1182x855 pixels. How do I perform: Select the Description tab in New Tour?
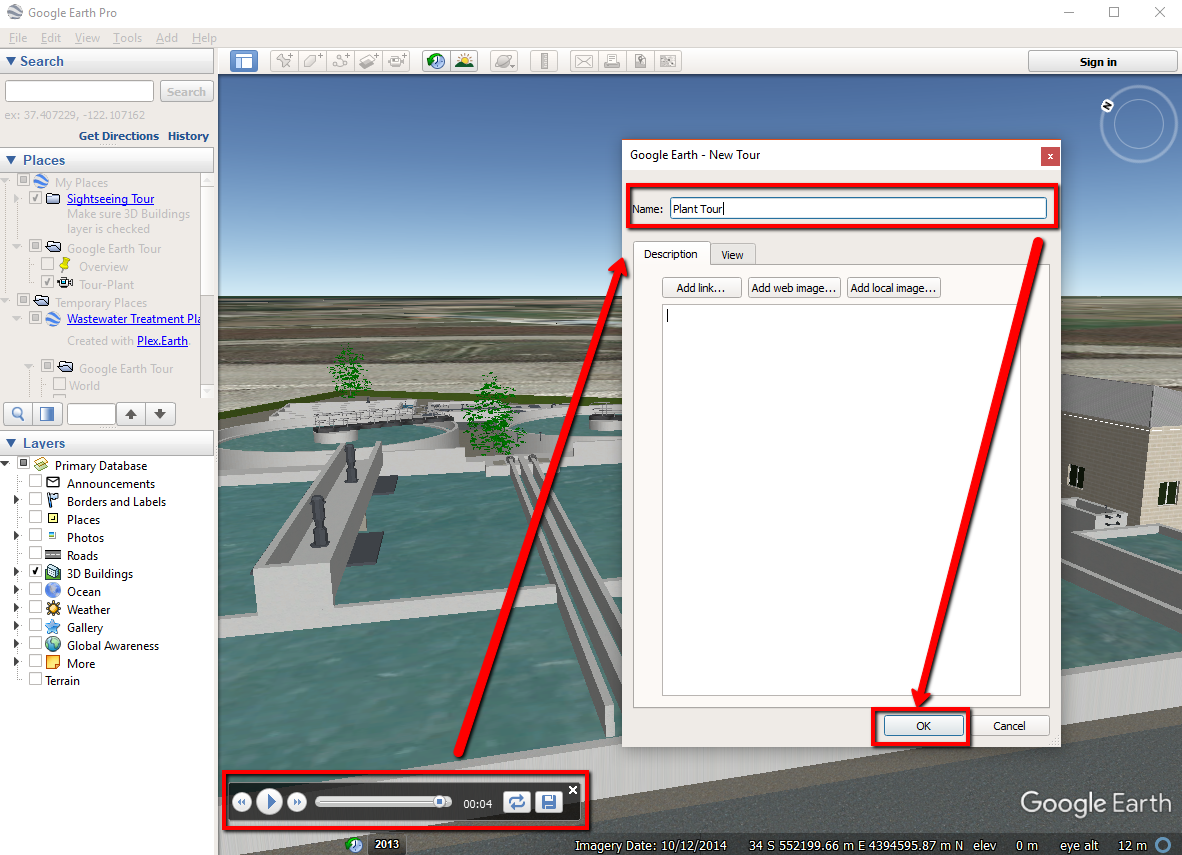click(671, 253)
